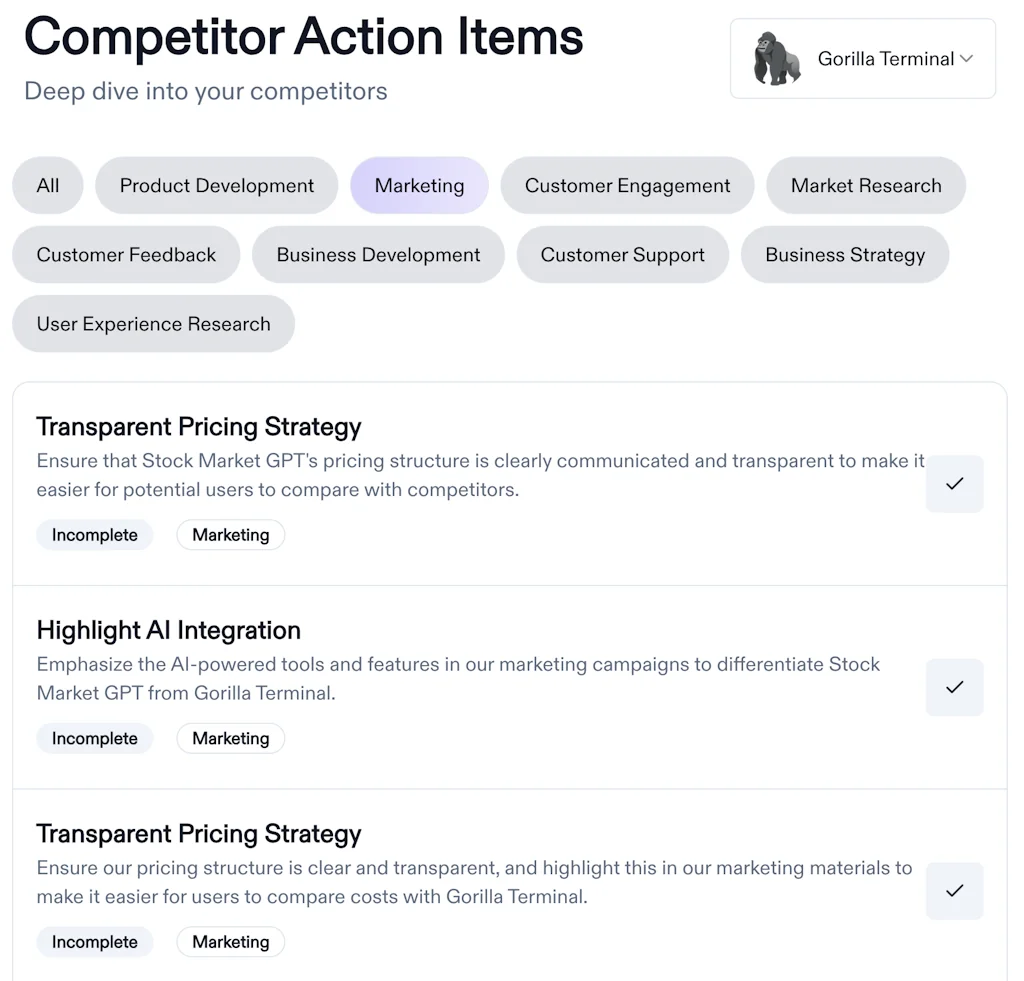Click the checkmark on Highlight AI Integration

pyautogui.click(x=954, y=687)
